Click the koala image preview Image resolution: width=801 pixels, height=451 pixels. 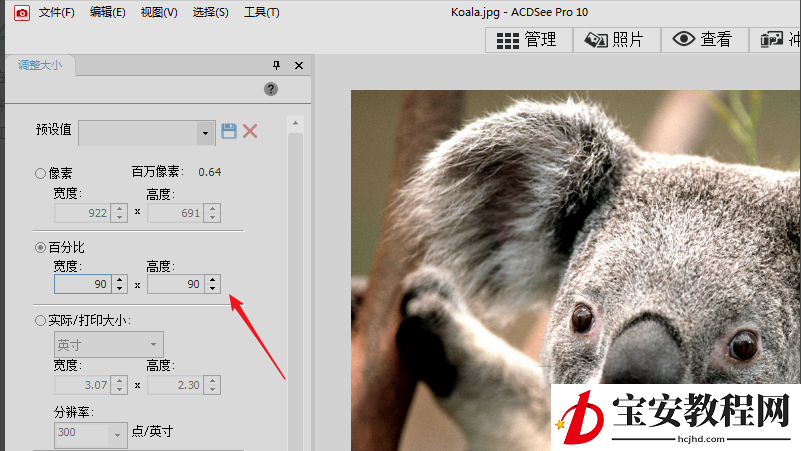(576, 271)
